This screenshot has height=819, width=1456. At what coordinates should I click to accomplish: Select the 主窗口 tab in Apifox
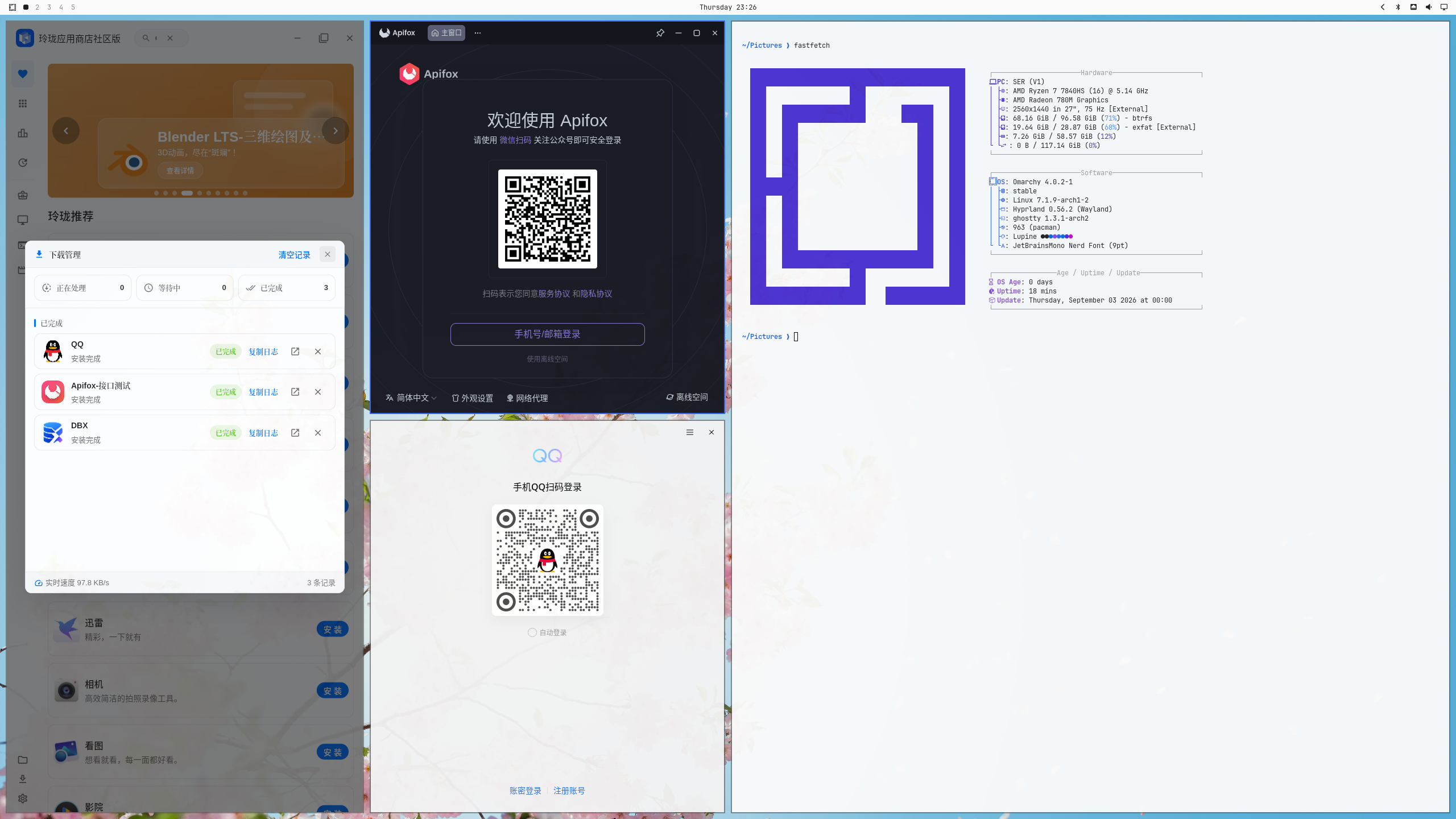446,33
